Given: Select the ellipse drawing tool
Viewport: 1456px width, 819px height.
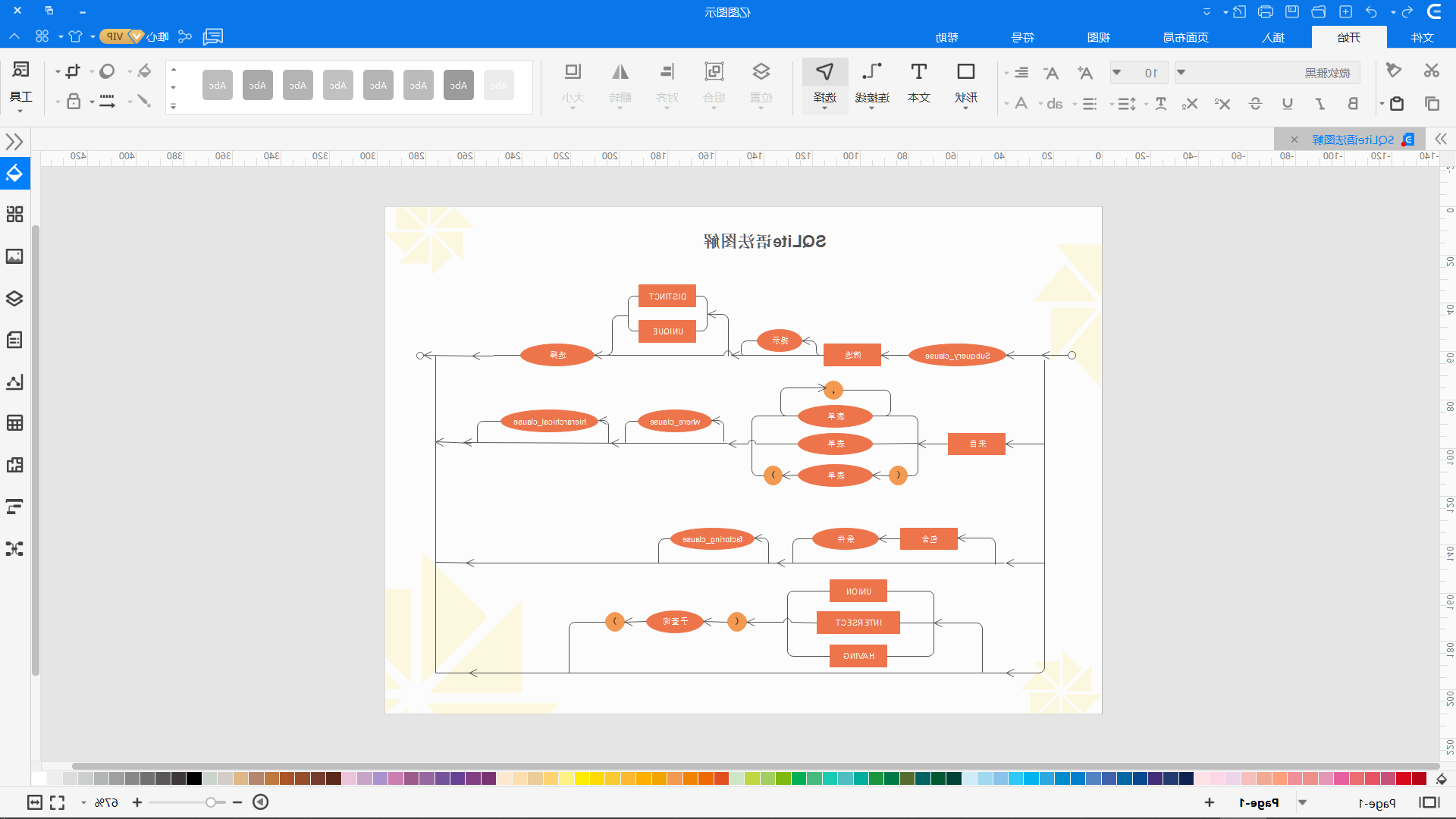Looking at the screenshot, I should [106, 71].
